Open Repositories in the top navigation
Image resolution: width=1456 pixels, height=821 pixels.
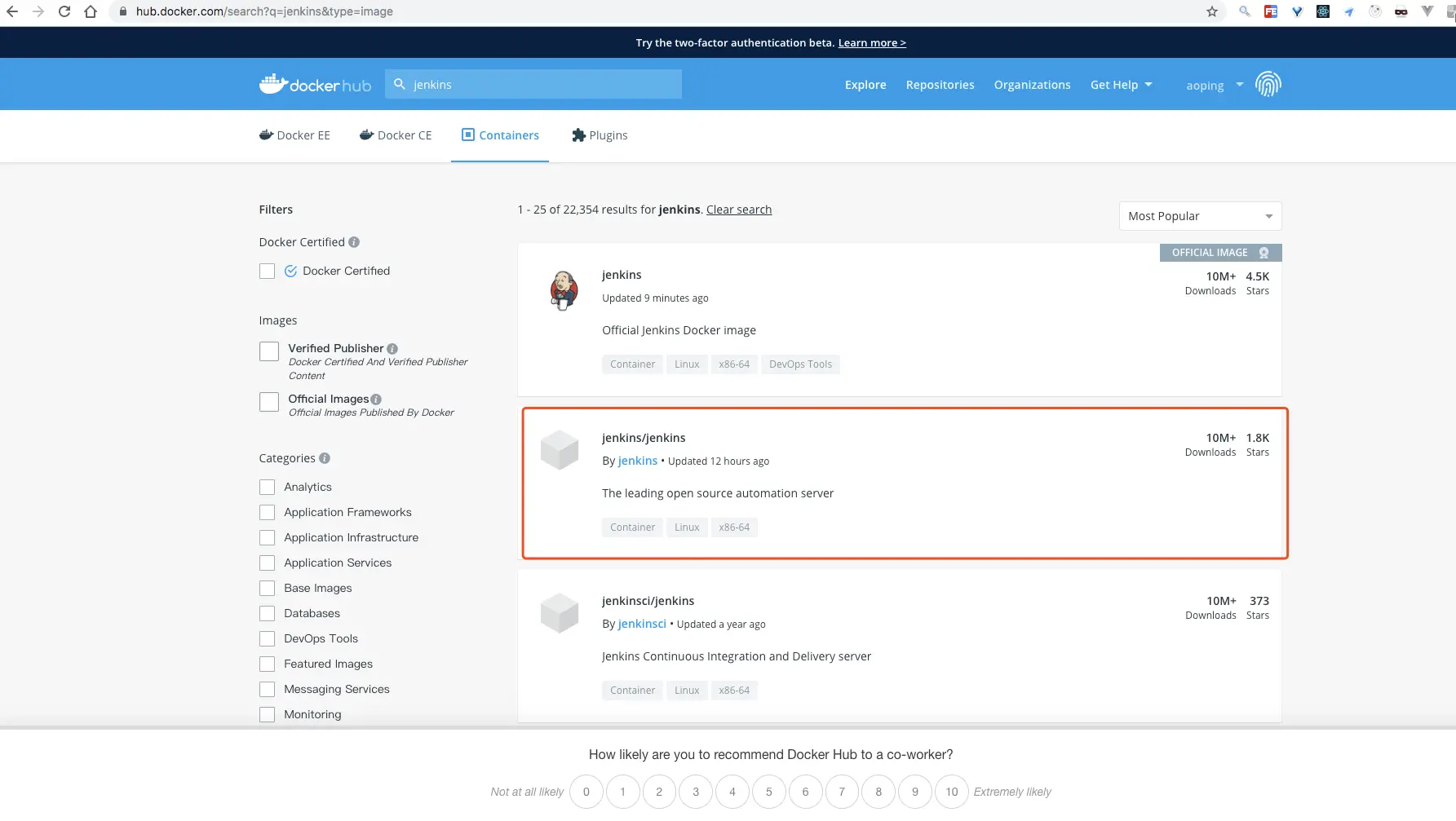click(x=940, y=85)
